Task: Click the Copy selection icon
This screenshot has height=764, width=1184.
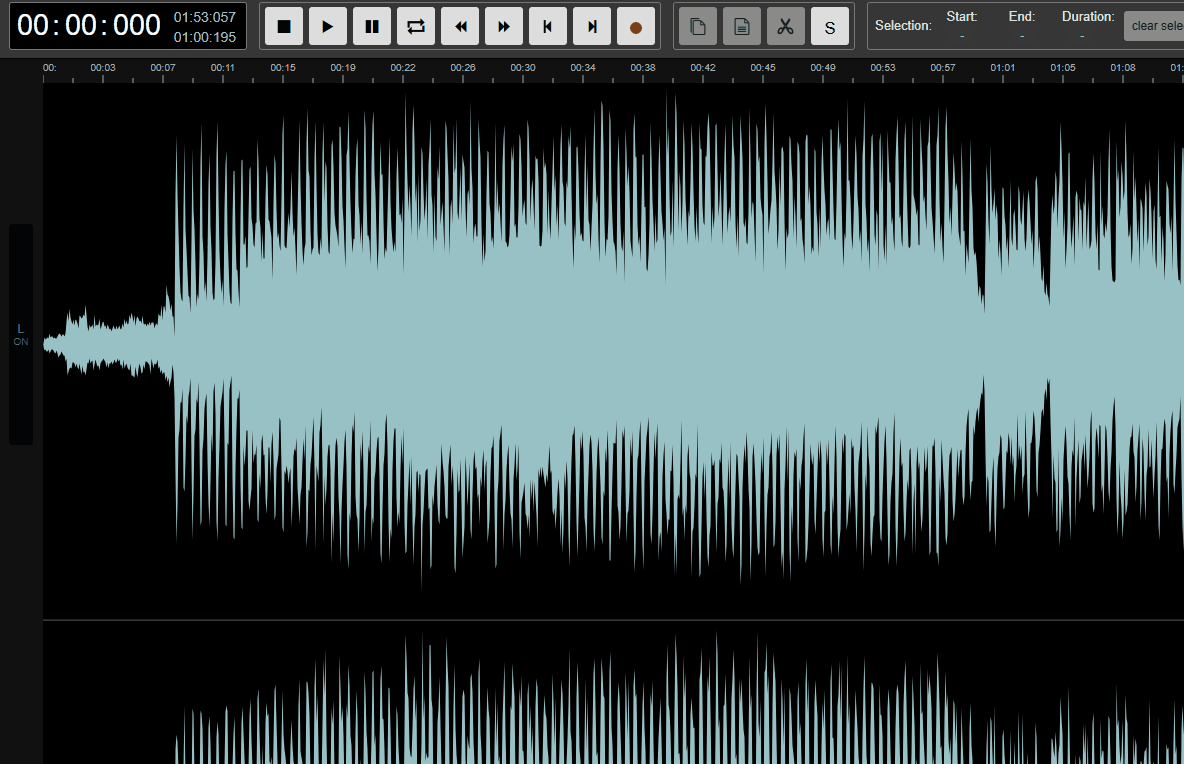Action: 698,26
